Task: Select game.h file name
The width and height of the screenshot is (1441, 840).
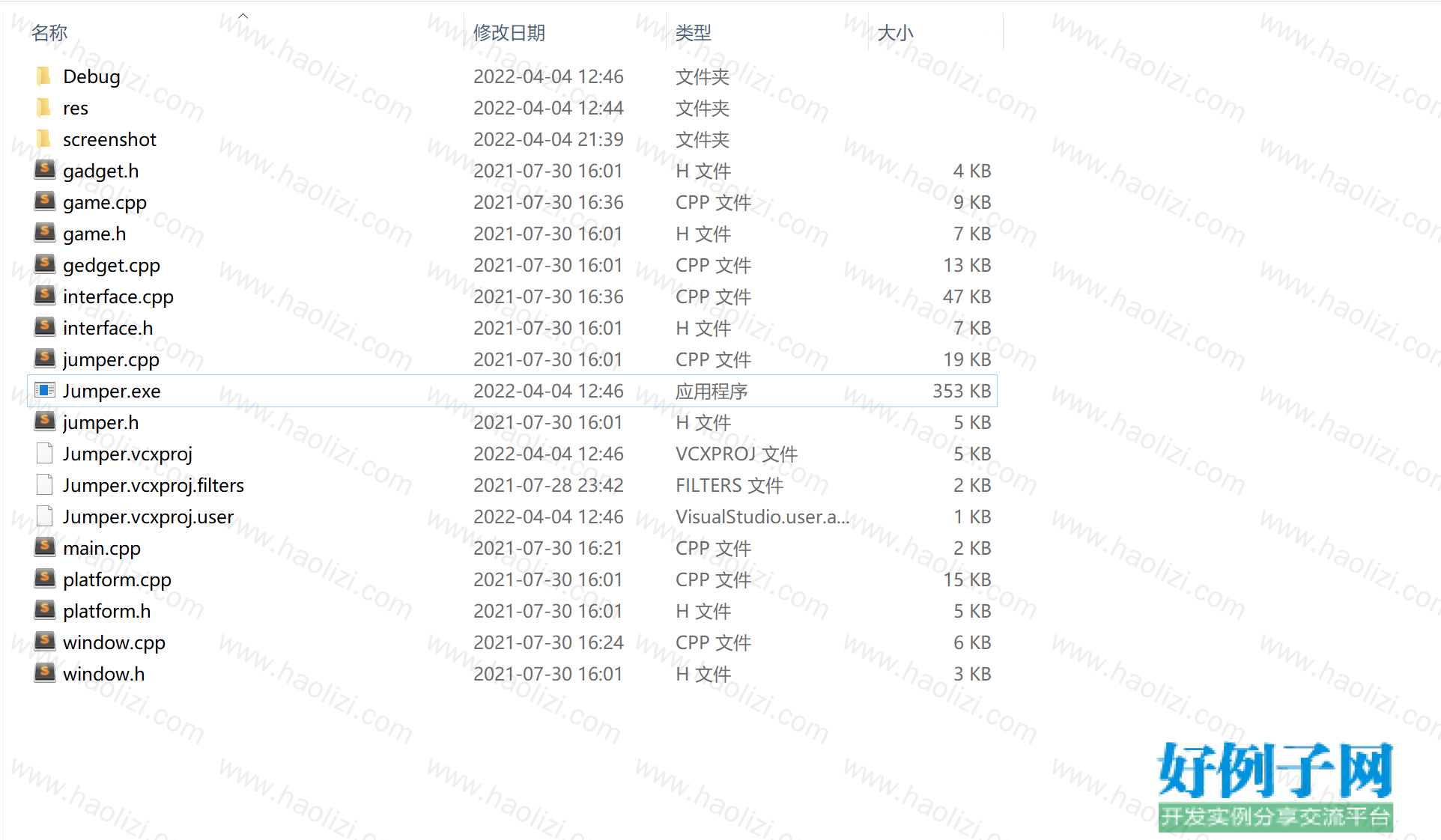Action: [x=94, y=234]
